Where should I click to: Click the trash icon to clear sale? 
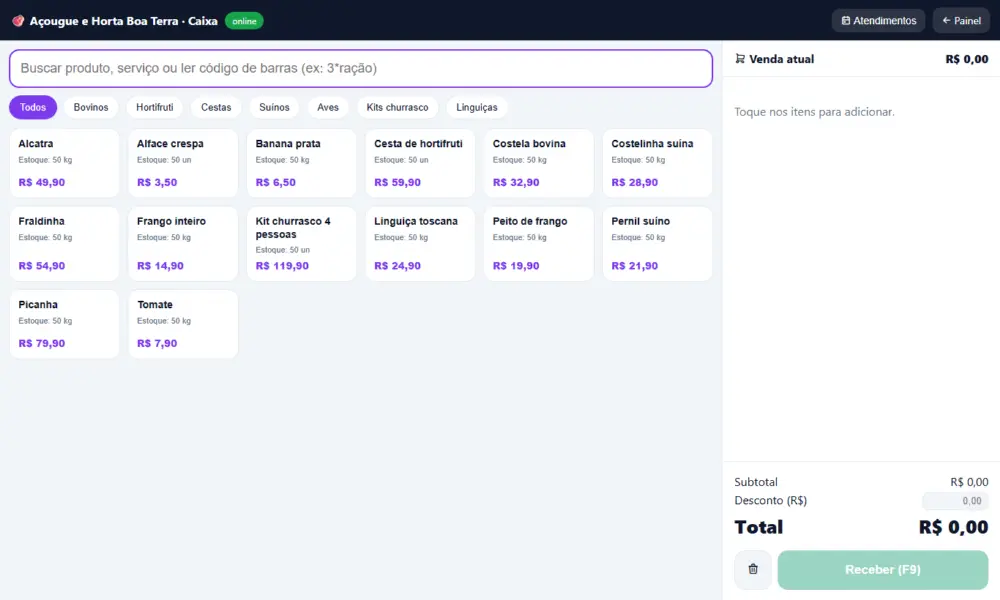point(753,569)
